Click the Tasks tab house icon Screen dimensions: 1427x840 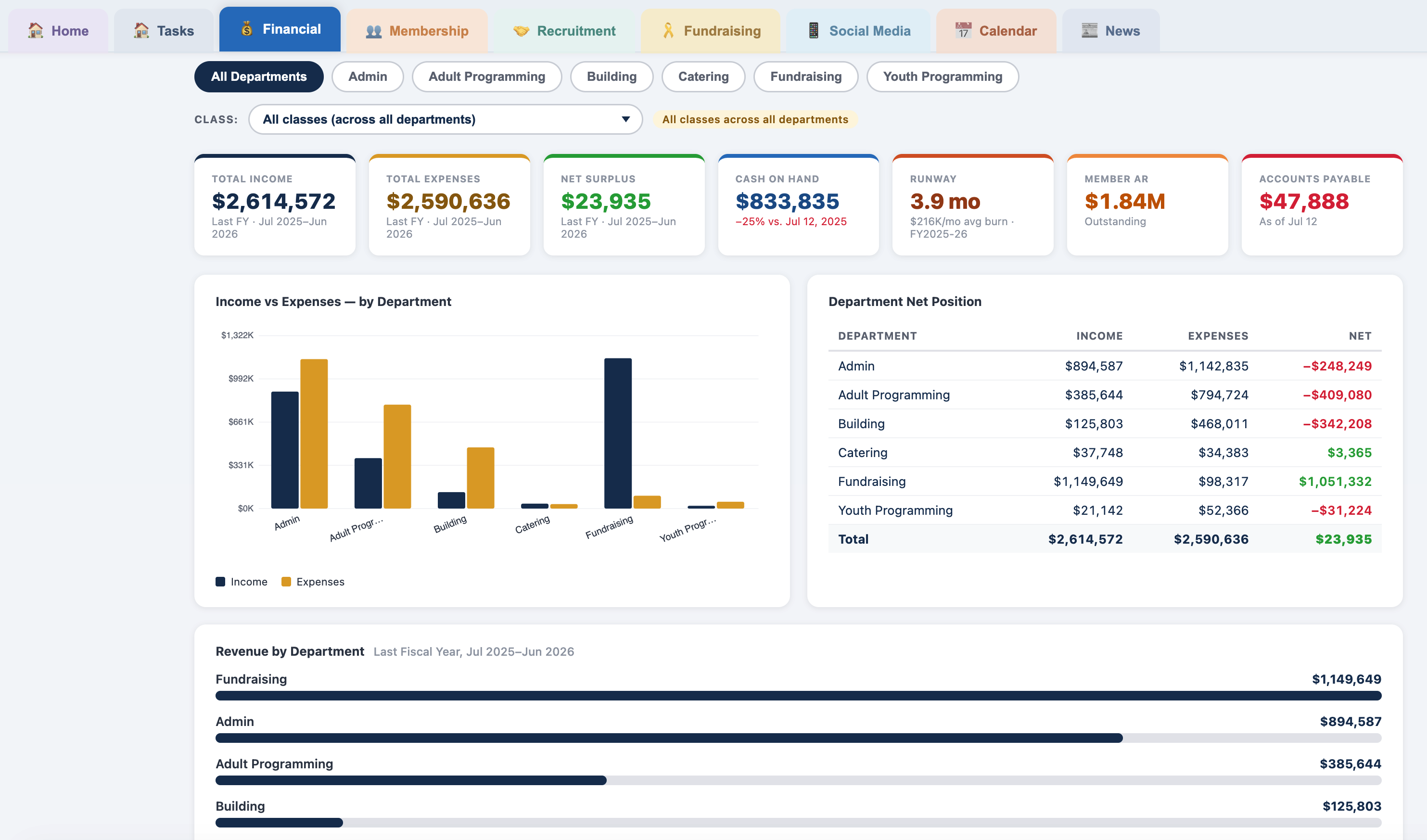(141, 31)
